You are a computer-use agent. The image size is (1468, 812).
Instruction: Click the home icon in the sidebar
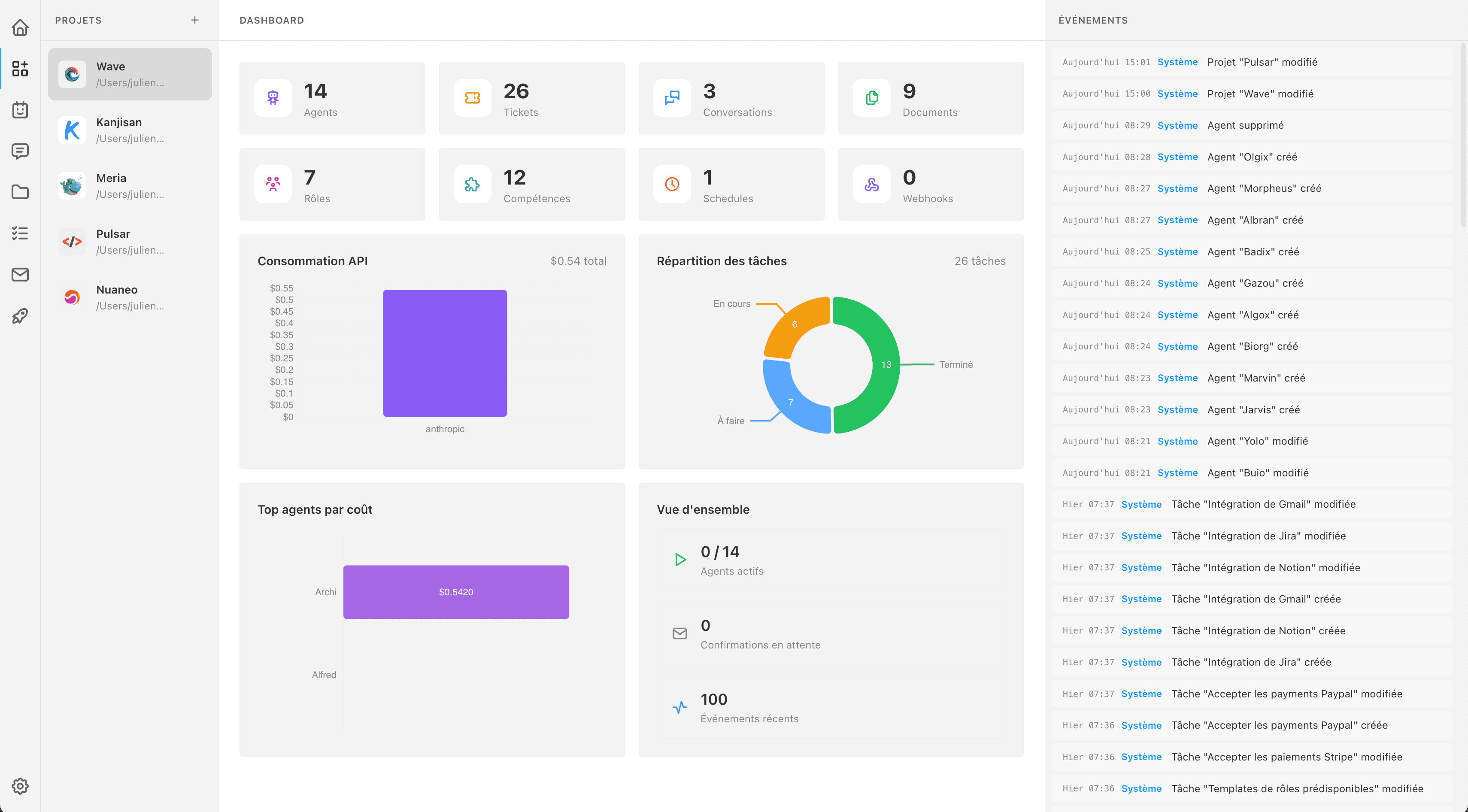click(20, 27)
